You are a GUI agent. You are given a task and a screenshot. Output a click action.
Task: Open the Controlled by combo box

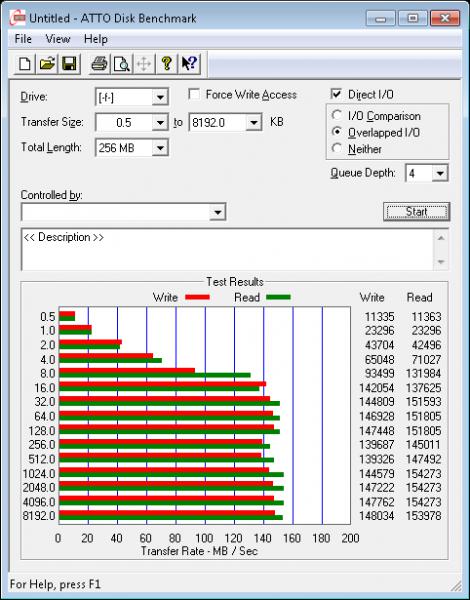click(x=124, y=212)
